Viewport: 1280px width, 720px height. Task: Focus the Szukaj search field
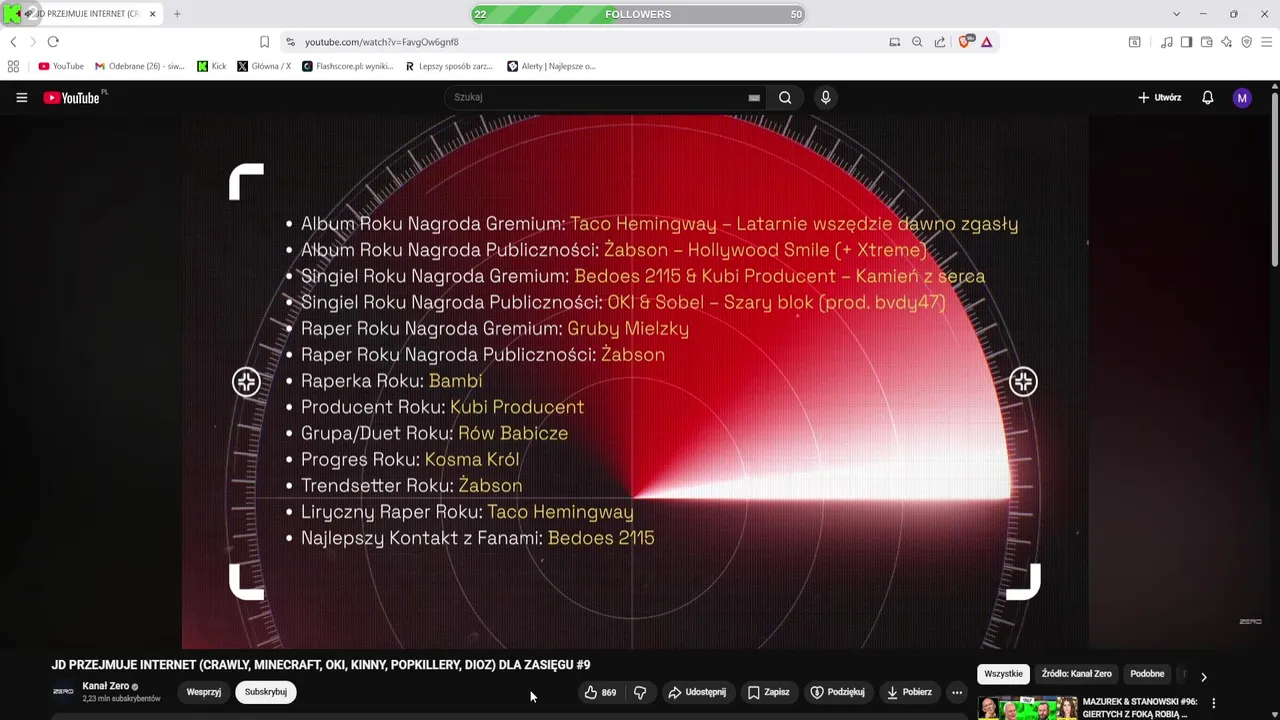[600, 97]
